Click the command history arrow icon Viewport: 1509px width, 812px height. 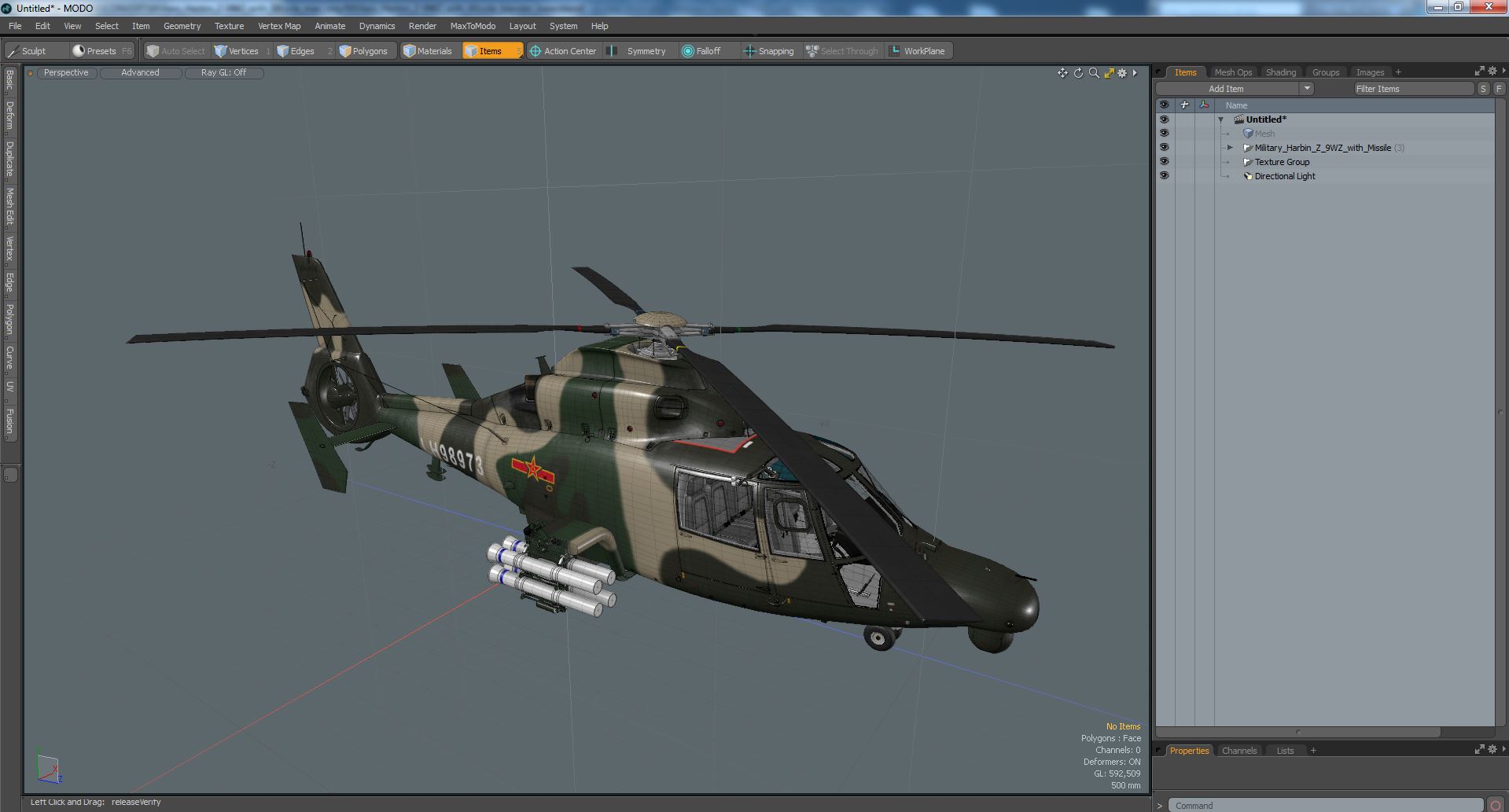coord(1159,806)
